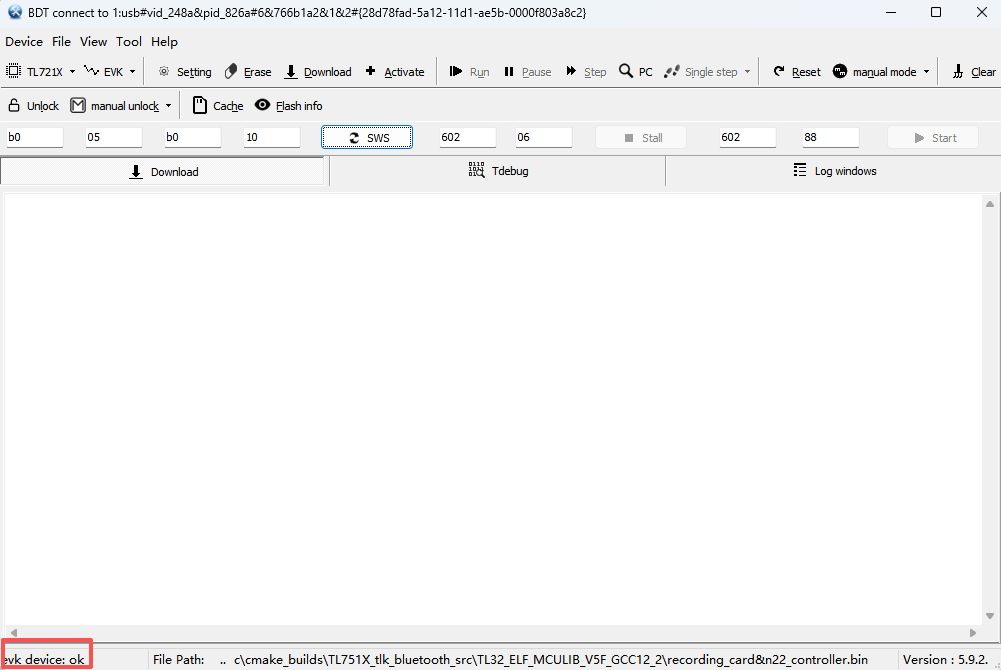Click the input field containing 10
The width and height of the screenshot is (1001, 670).
[x=272, y=137]
